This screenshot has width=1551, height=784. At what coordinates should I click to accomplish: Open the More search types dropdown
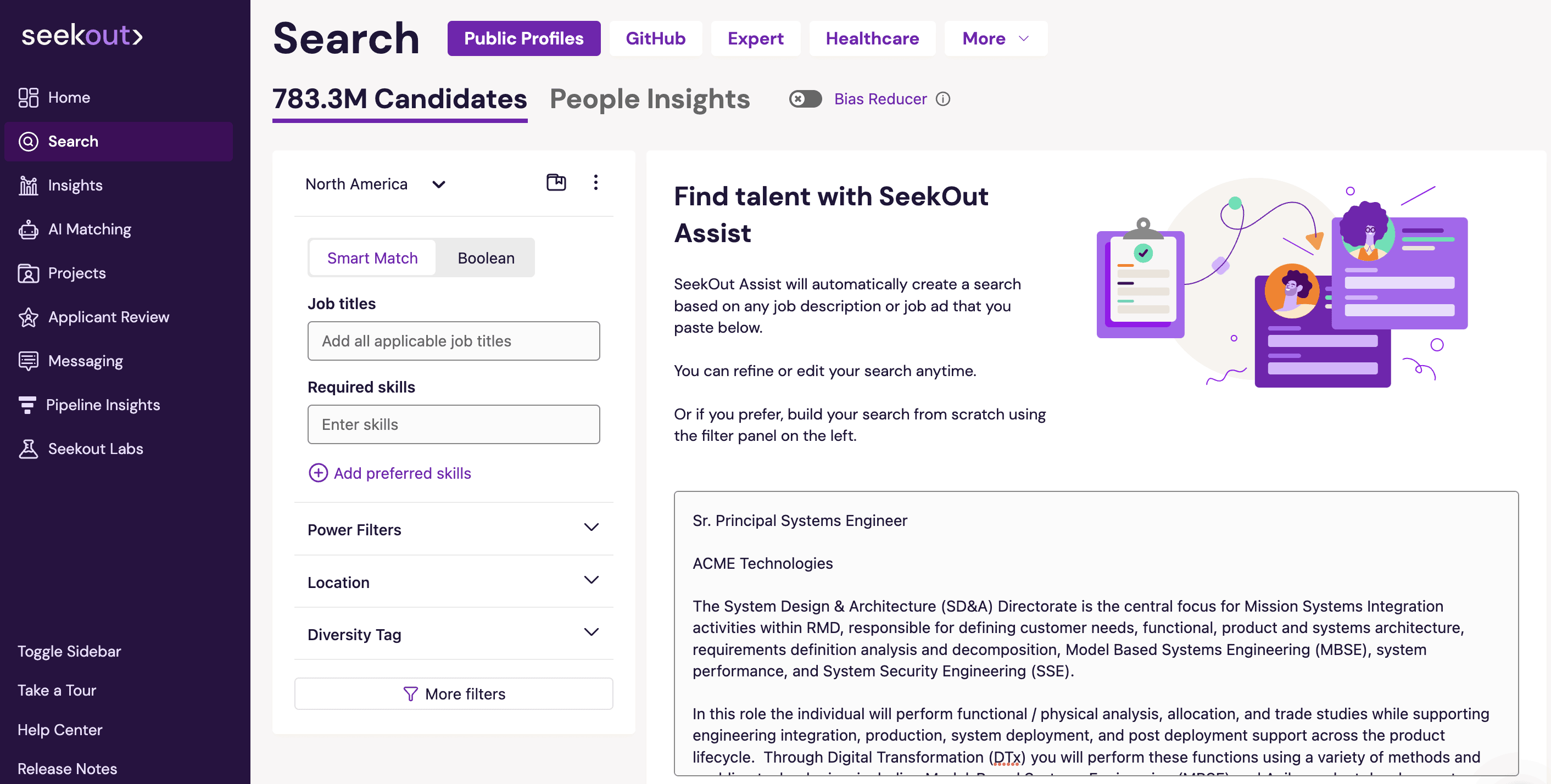coord(995,38)
